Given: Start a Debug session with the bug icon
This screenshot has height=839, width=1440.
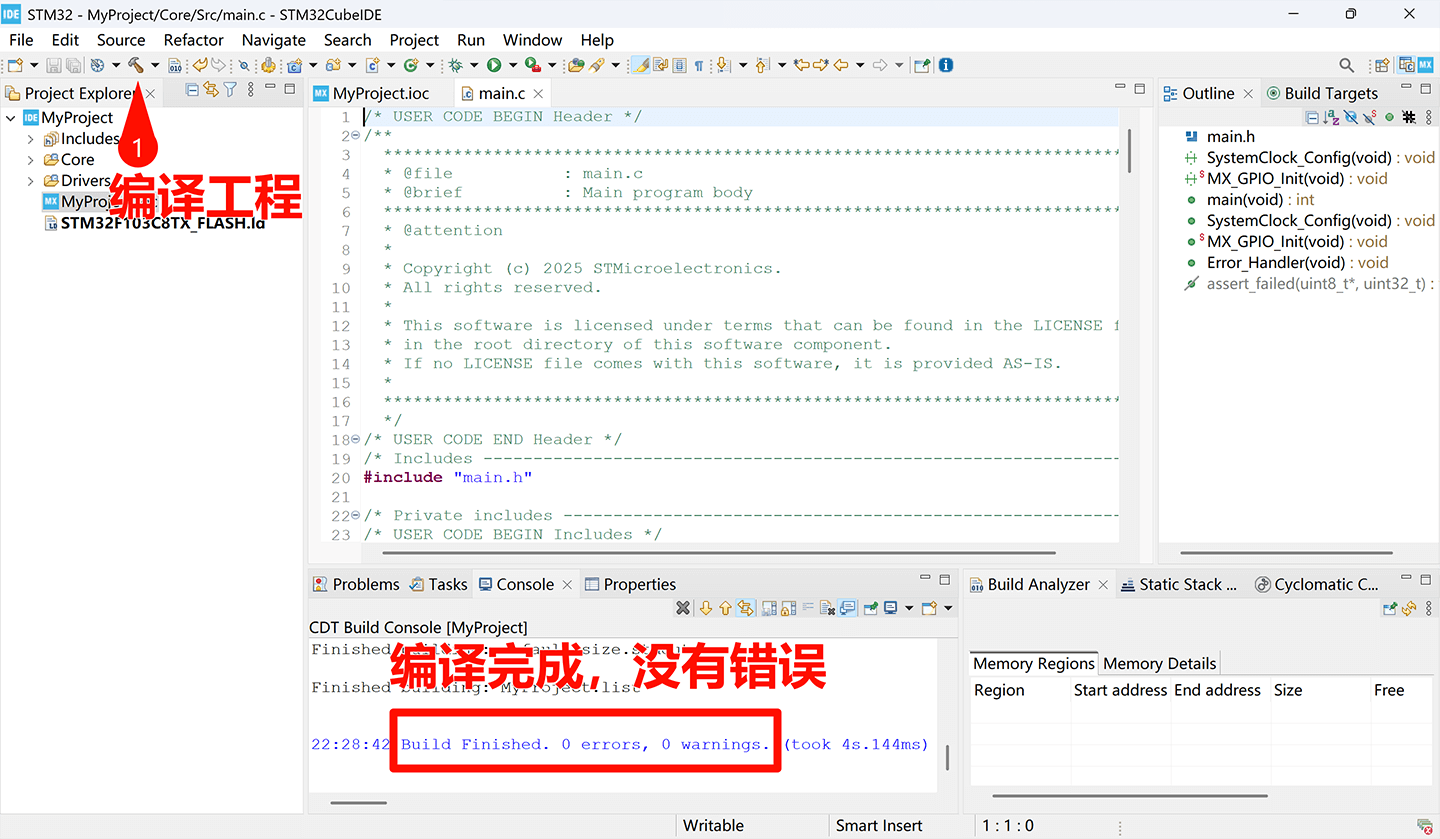Looking at the screenshot, I should [x=455, y=65].
